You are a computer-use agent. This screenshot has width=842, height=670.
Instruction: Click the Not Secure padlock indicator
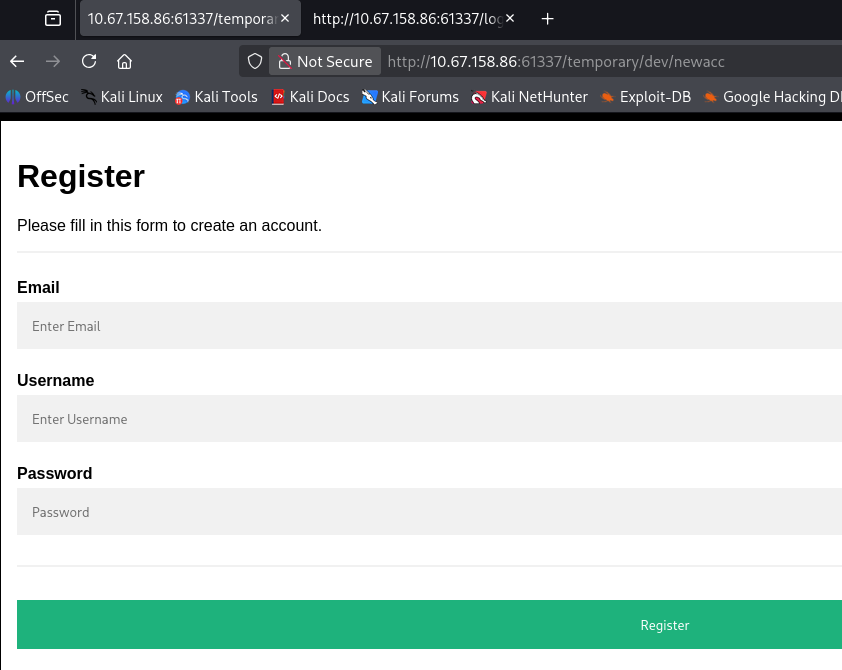[x=325, y=61]
